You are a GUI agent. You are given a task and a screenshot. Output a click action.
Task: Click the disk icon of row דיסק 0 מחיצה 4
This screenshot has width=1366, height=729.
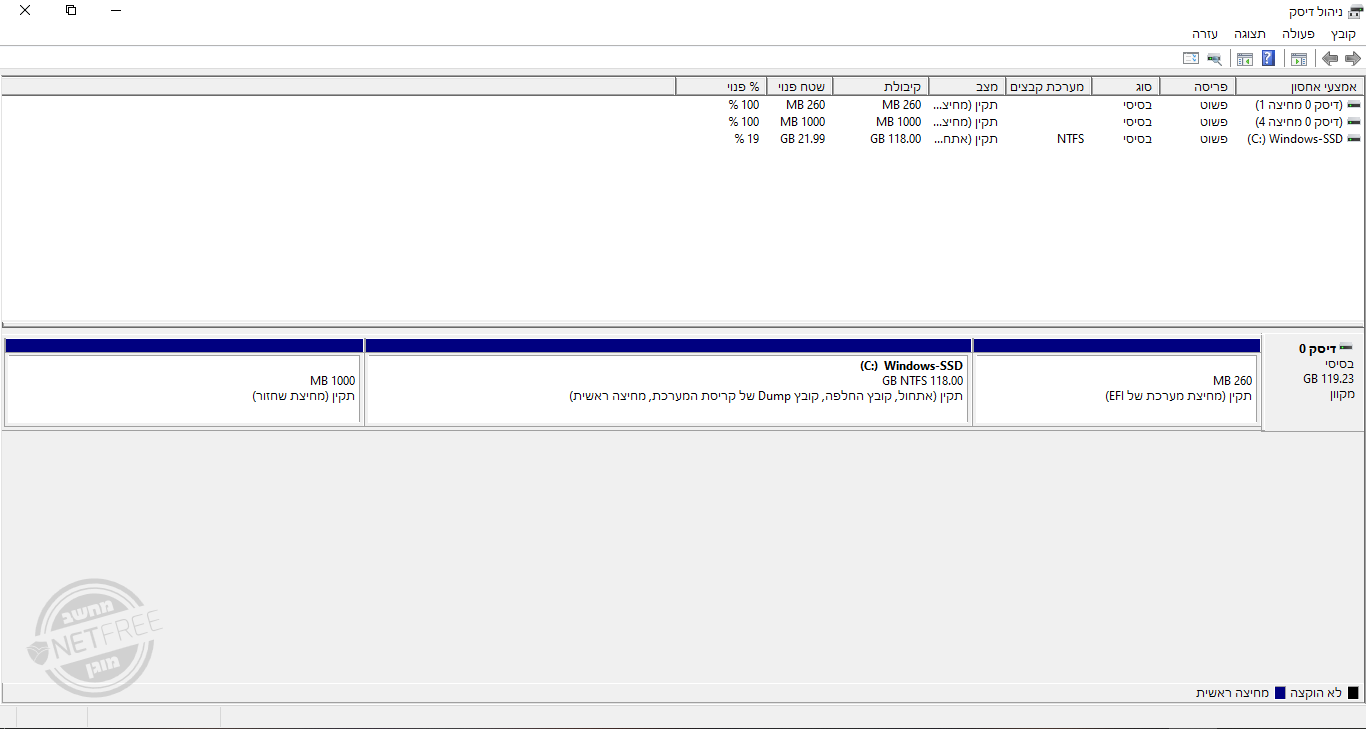[x=1354, y=122]
